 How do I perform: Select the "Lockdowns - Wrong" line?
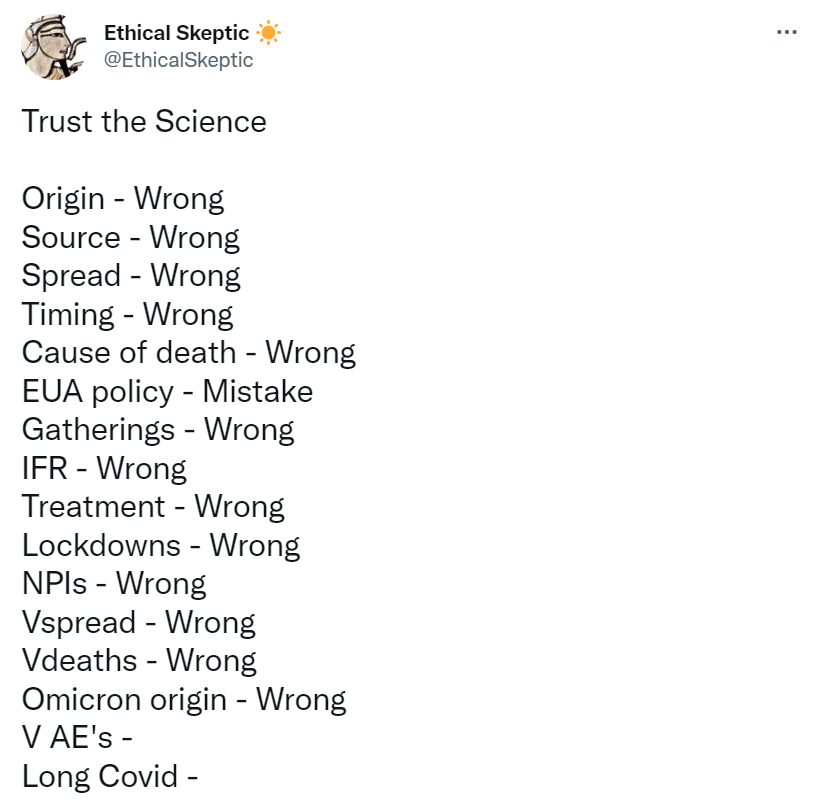(161, 545)
